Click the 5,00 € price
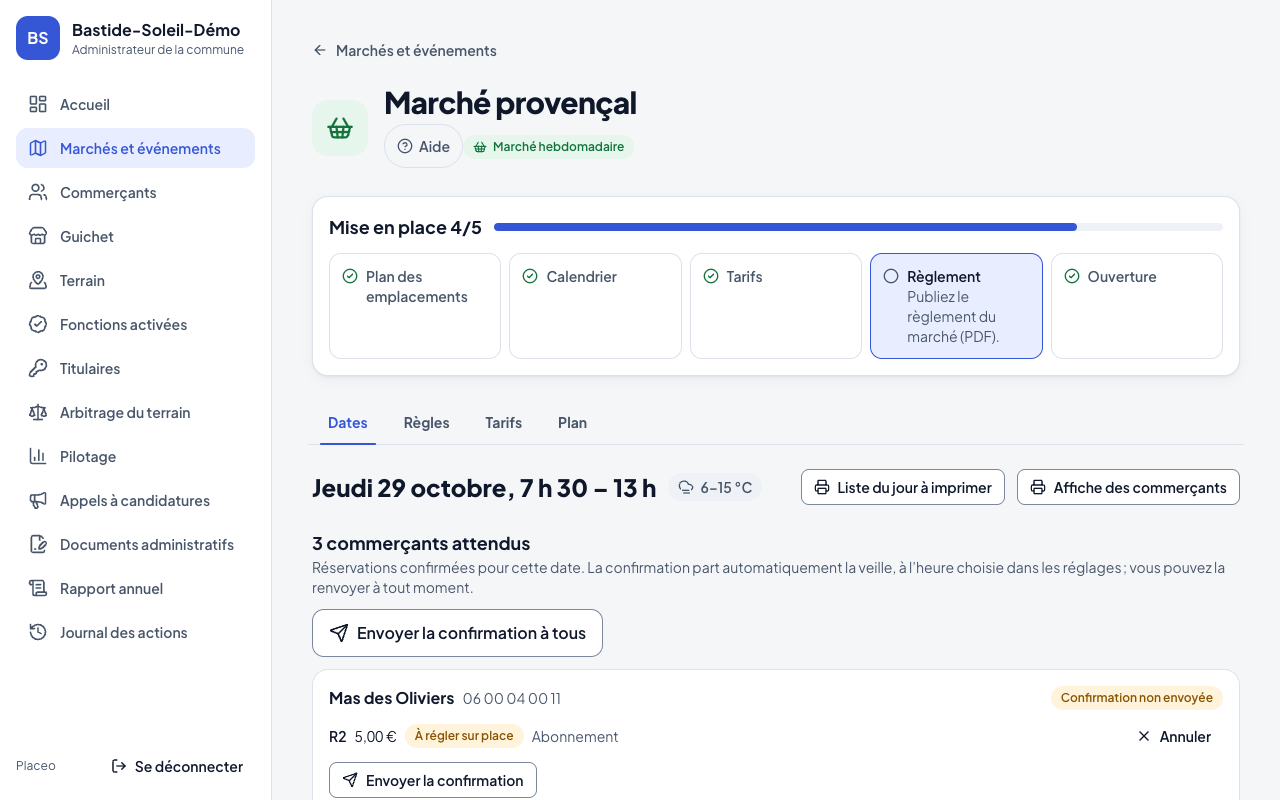This screenshot has height=800, width=1280. click(376, 737)
